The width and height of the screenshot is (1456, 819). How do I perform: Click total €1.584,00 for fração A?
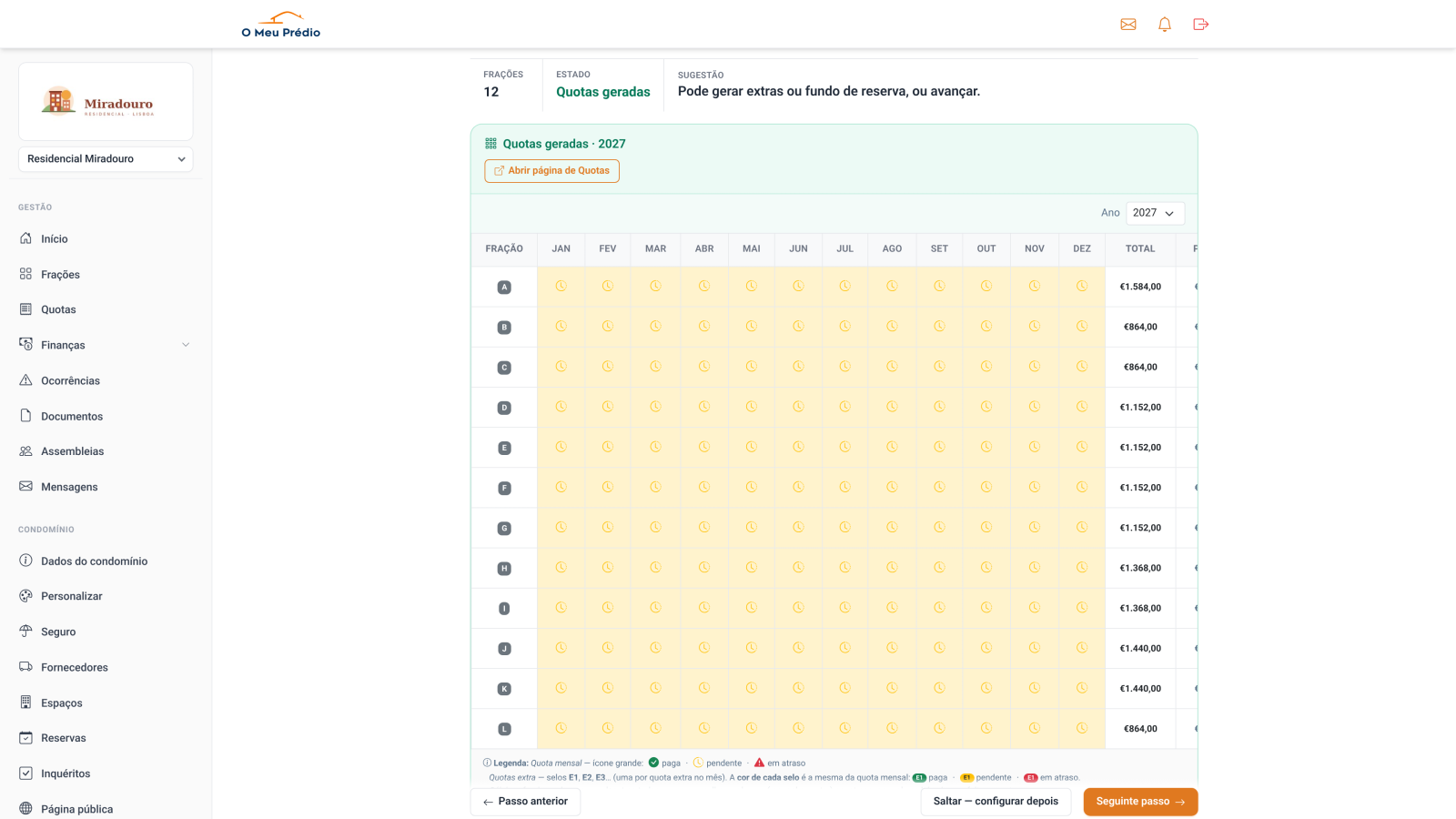[x=1140, y=287]
